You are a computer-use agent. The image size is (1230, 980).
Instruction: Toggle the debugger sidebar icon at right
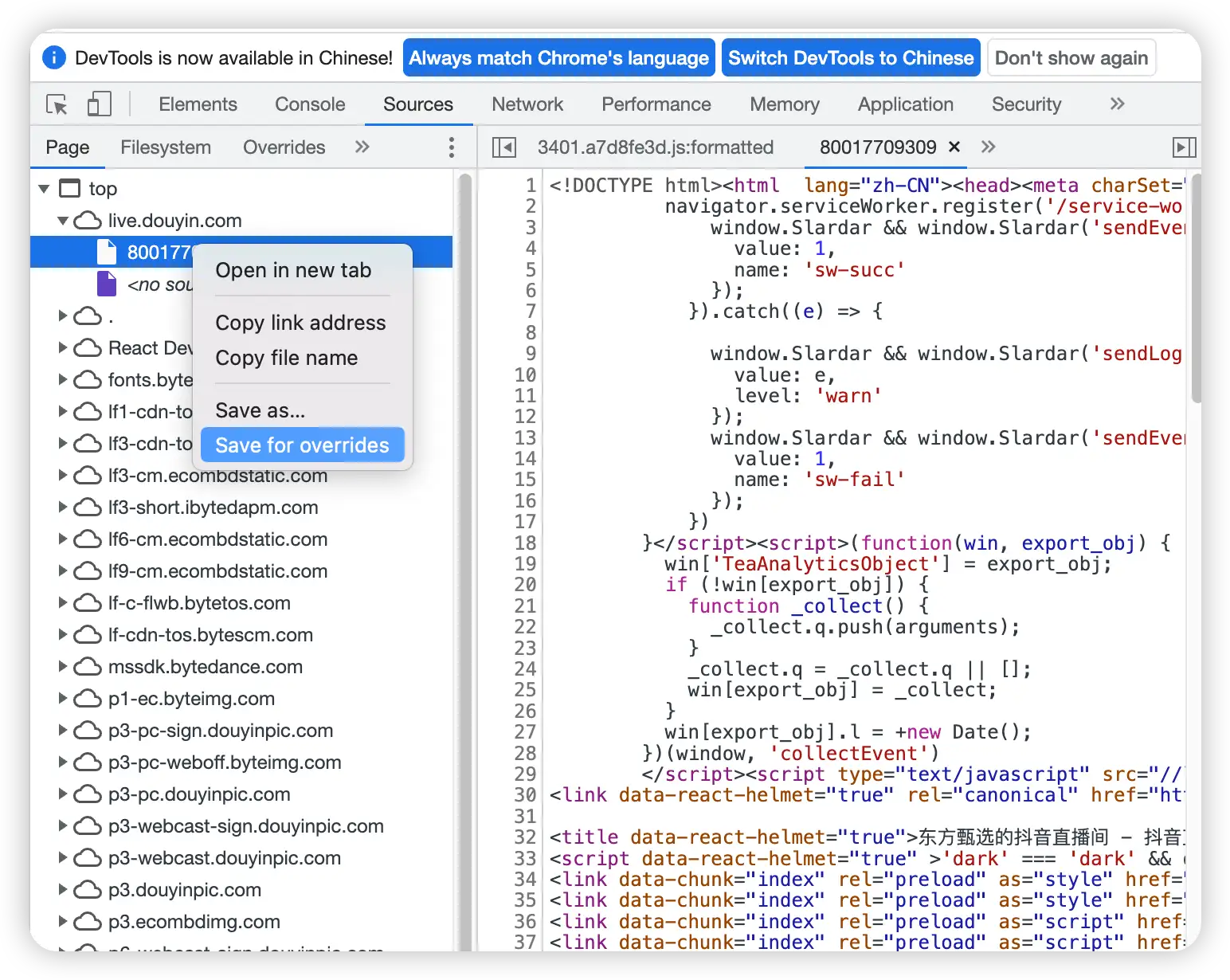pyautogui.click(x=1185, y=147)
